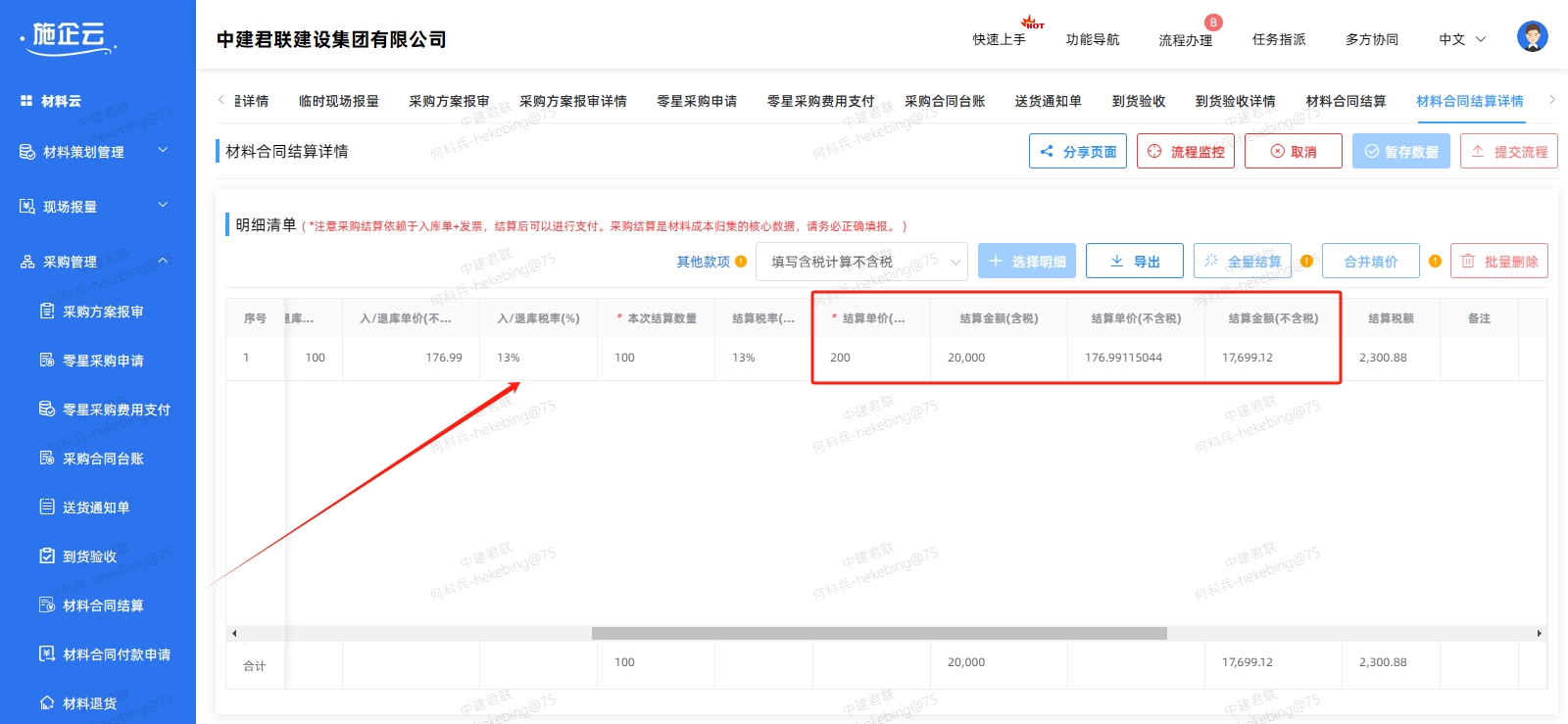This screenshot has width=1568, height=724.
Task: Click 入/退库税率(%) column header
Action: tap(538, 318)
